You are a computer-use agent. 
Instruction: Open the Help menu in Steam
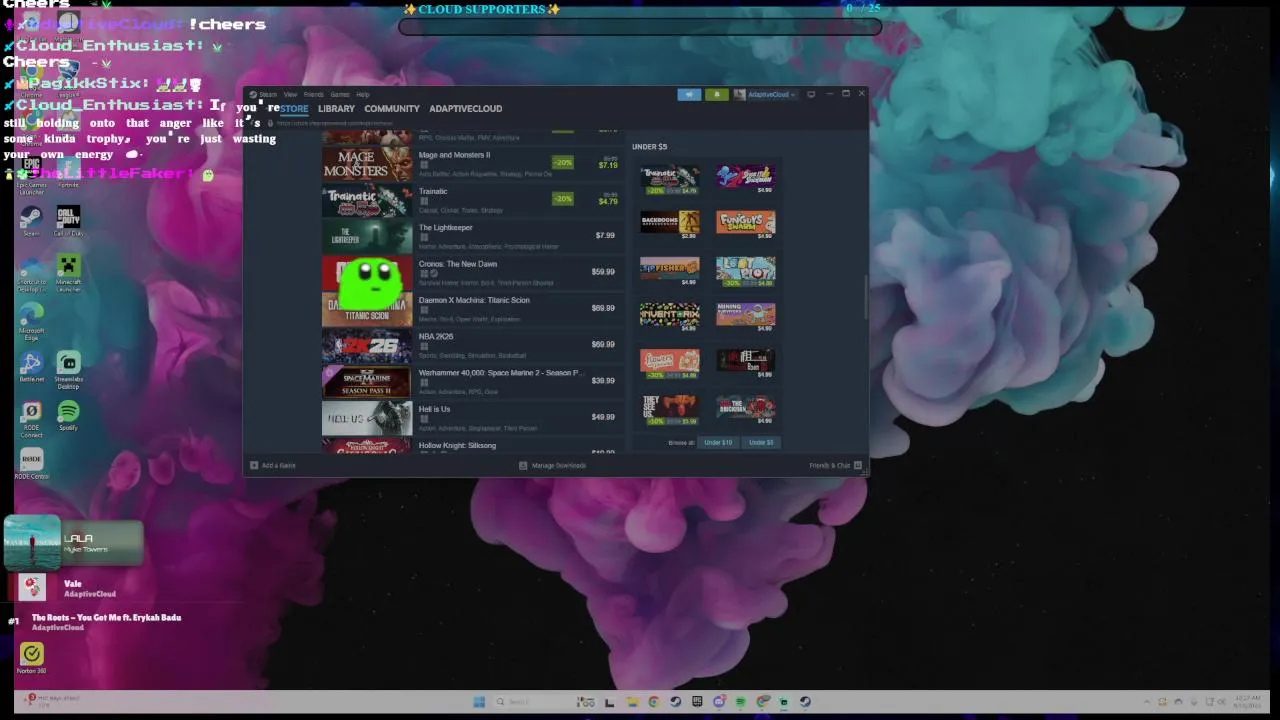pos(363,94)
